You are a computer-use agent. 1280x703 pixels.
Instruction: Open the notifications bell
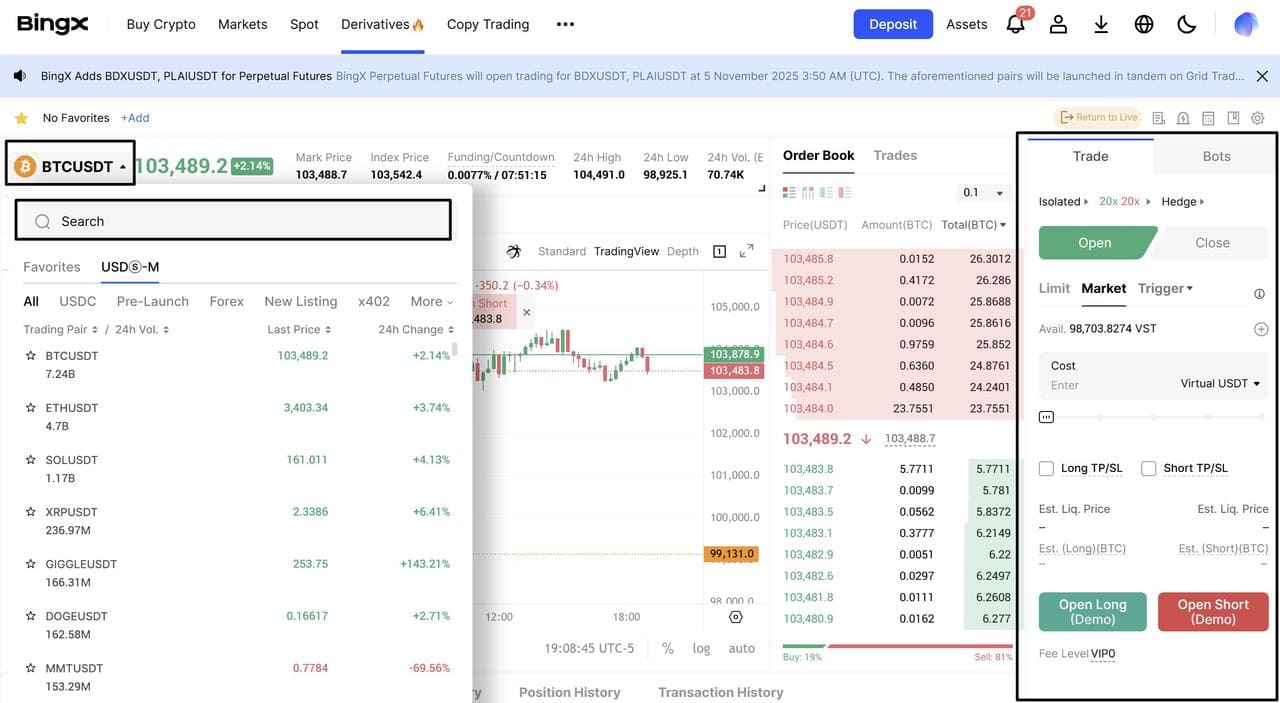click(x=1016, y=25)
